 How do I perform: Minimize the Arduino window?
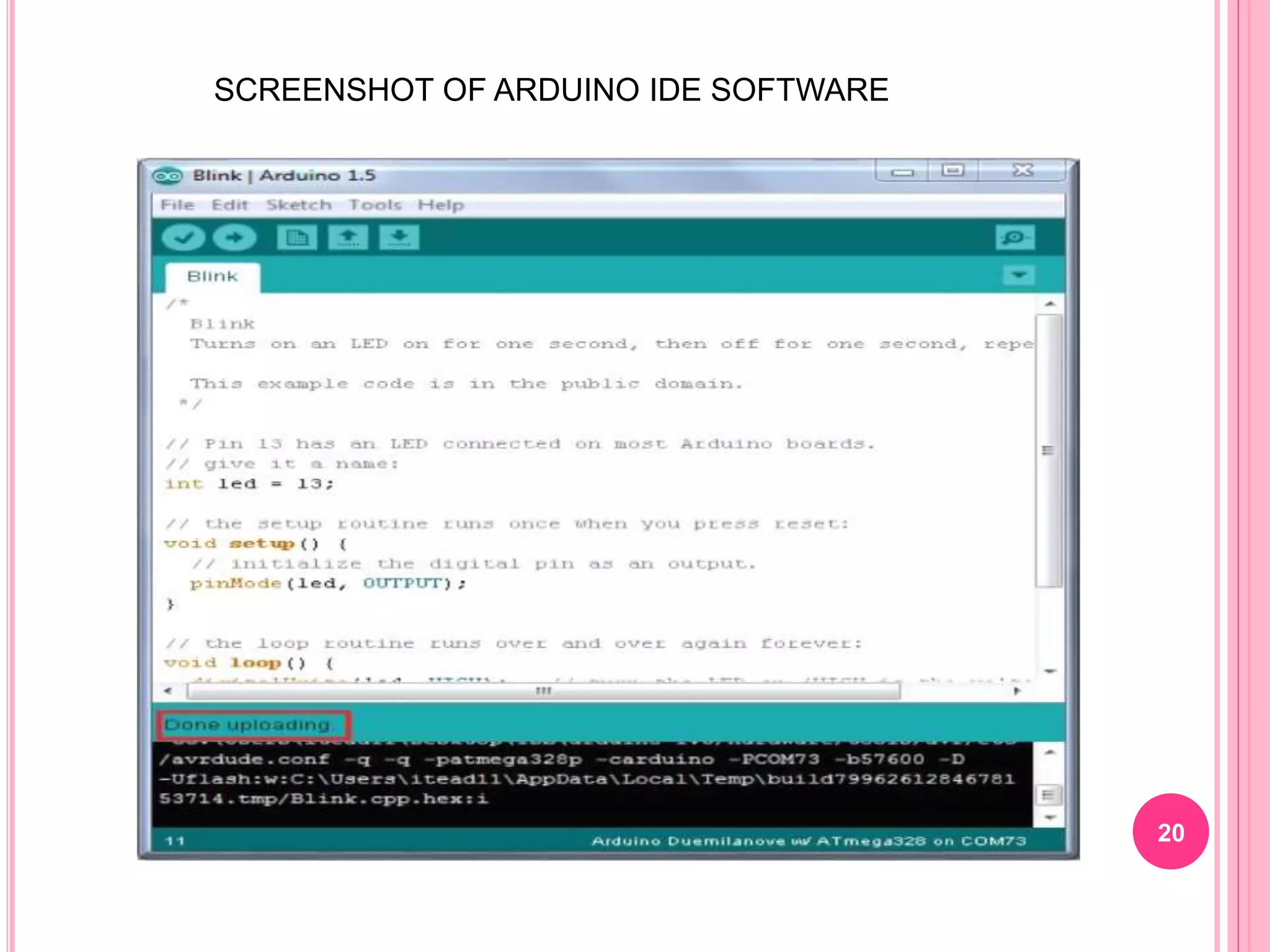click(902, 171)
